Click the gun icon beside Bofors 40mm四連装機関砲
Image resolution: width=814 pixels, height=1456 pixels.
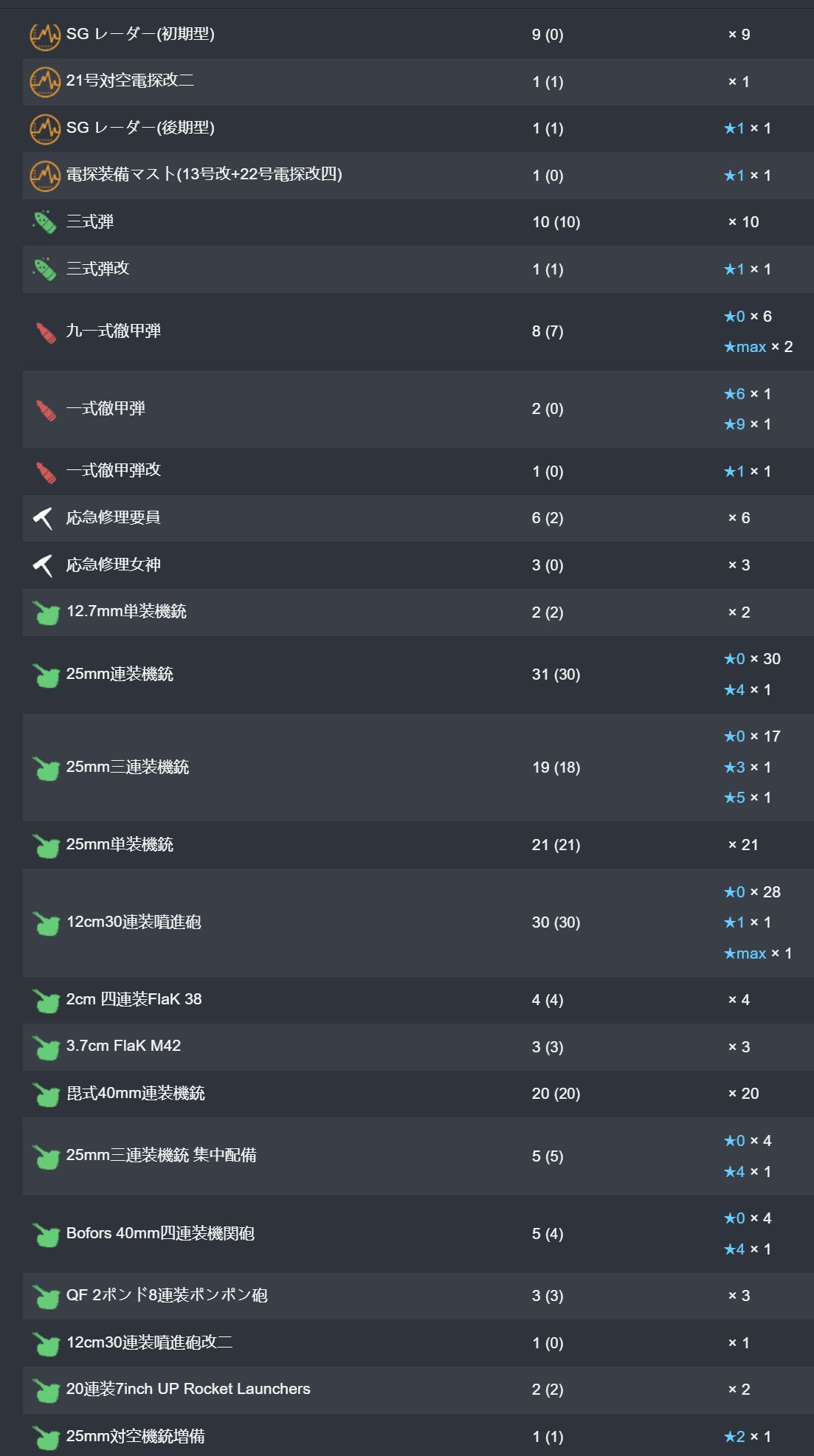(x=46, y=1235)
